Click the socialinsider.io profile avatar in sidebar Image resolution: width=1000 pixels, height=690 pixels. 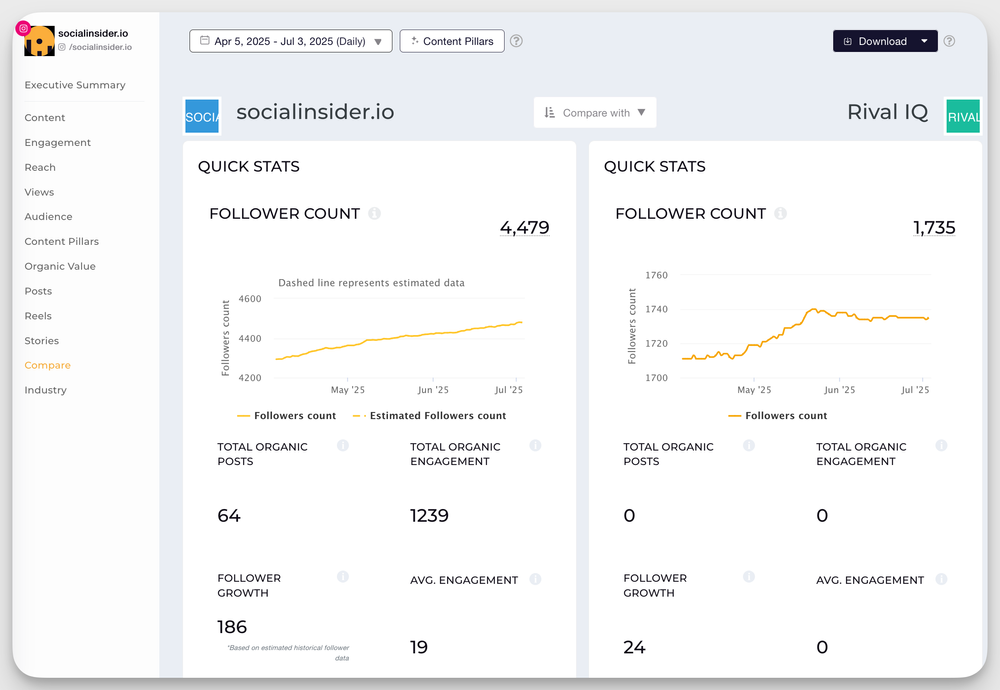(x=39, y=40)
